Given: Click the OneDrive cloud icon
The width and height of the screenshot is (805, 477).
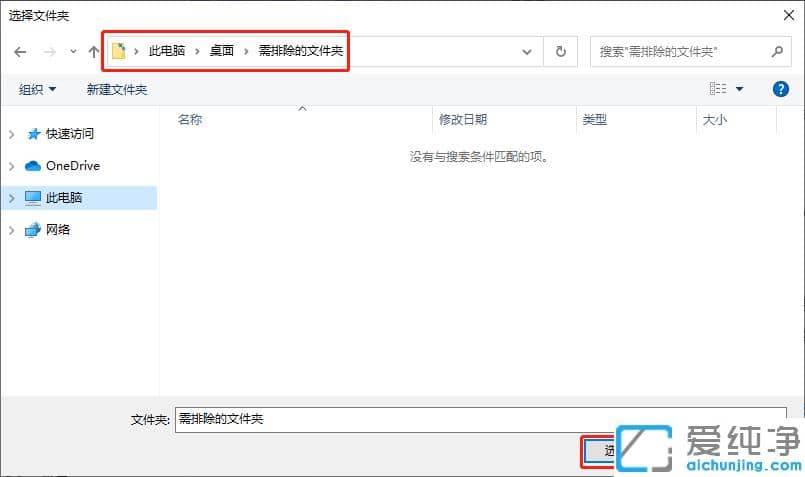Looking at the screenshot, I should [33, 166].
